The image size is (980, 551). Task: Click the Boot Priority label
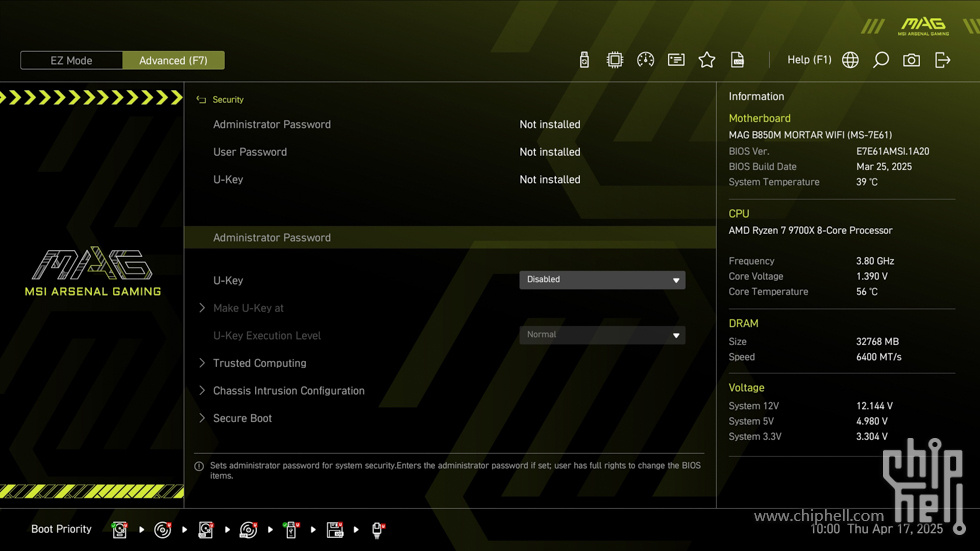(61, 529)
